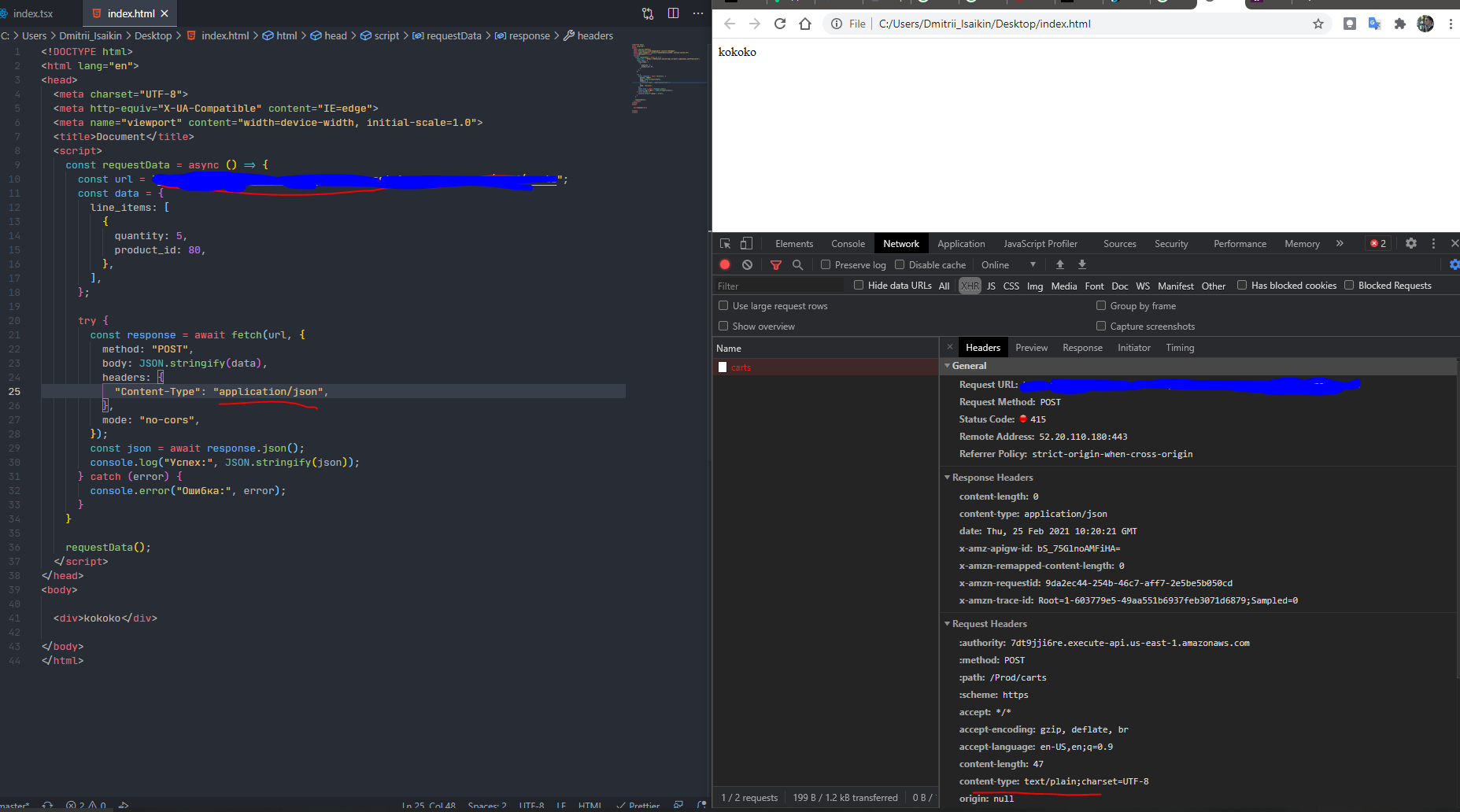Open the response breadcrumb dropdown
This screenshot has width=1460, height=812.
point(522,35)
